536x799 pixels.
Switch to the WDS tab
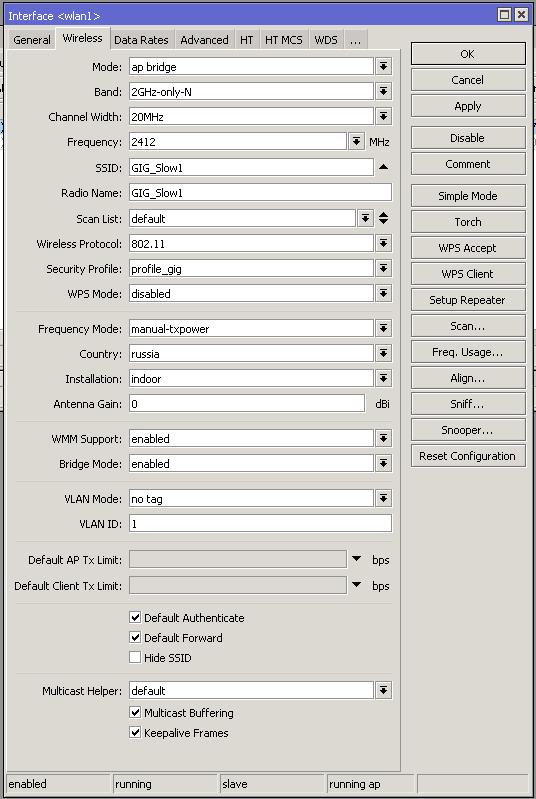click(x=326, y=40)
